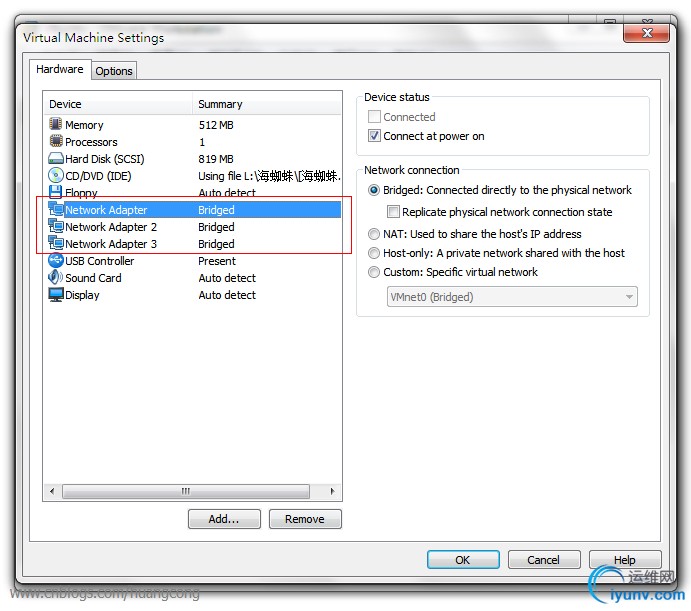
Task: Click the Processors chip icon
Action: click(x=56, y=141)
